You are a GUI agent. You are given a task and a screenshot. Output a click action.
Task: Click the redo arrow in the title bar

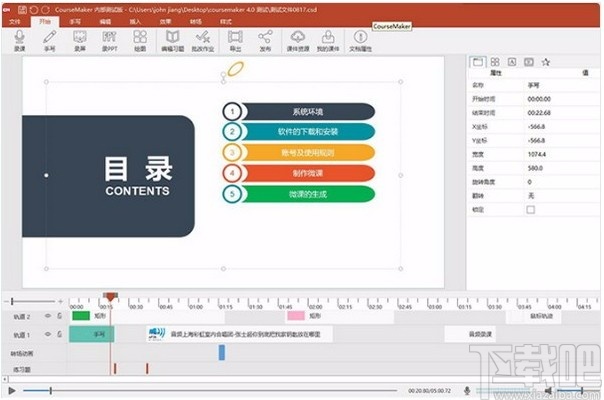pos(45,10)
